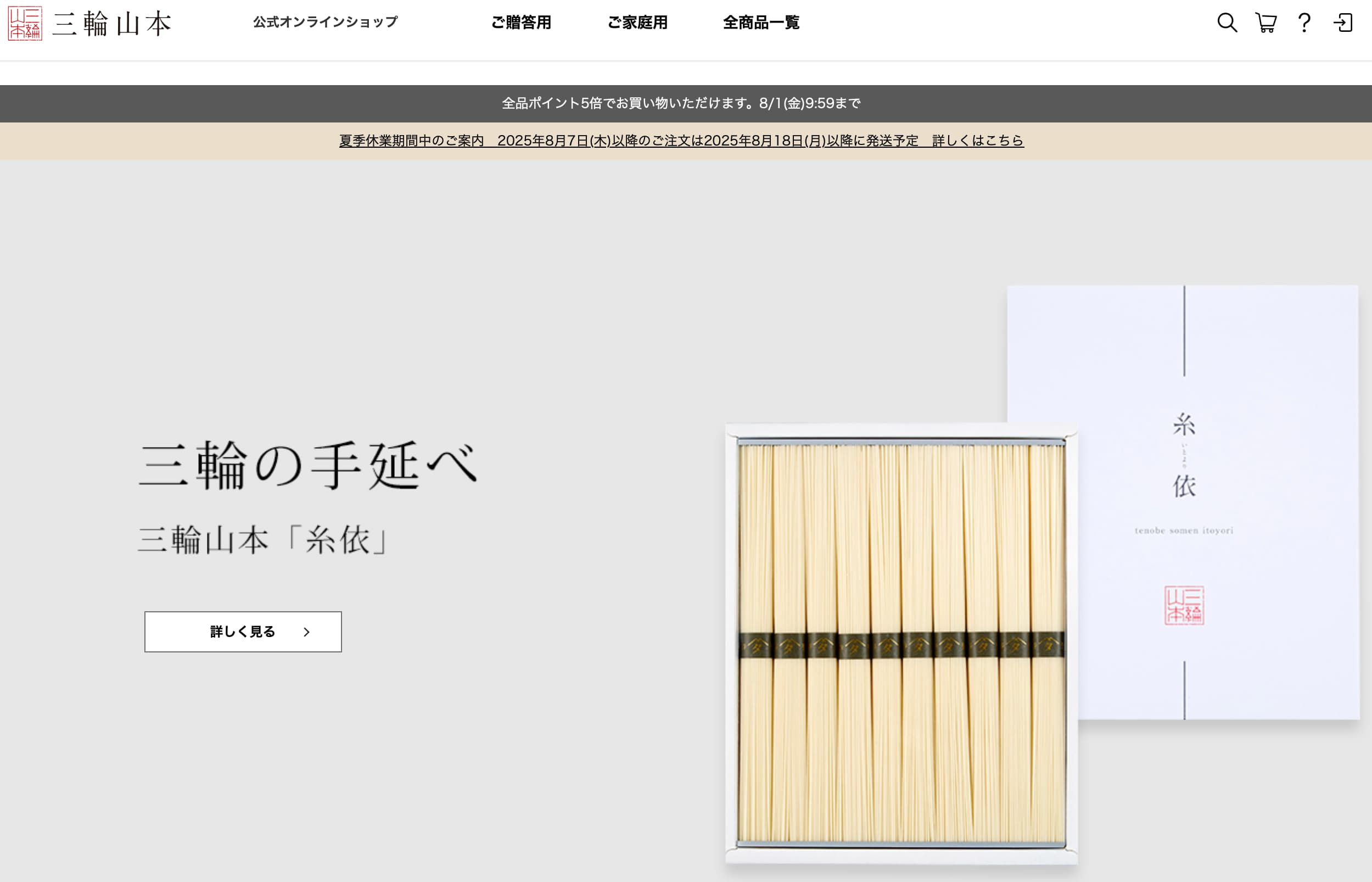Image resolution: width=1372 pixels, height=882 pixels.
Task: Click chevron arrow inside 詳しく見る button
Action: [x=307, y=632]
